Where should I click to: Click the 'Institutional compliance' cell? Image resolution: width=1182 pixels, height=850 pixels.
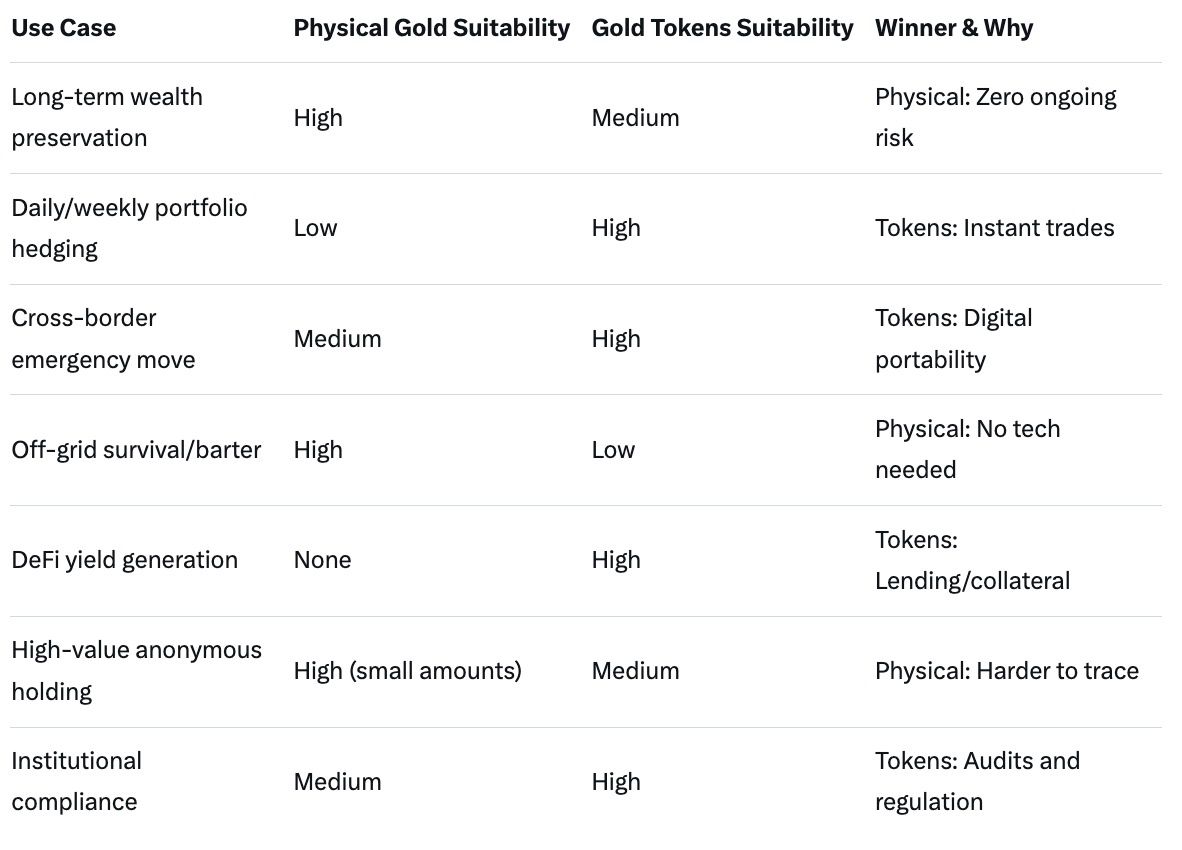76,781
